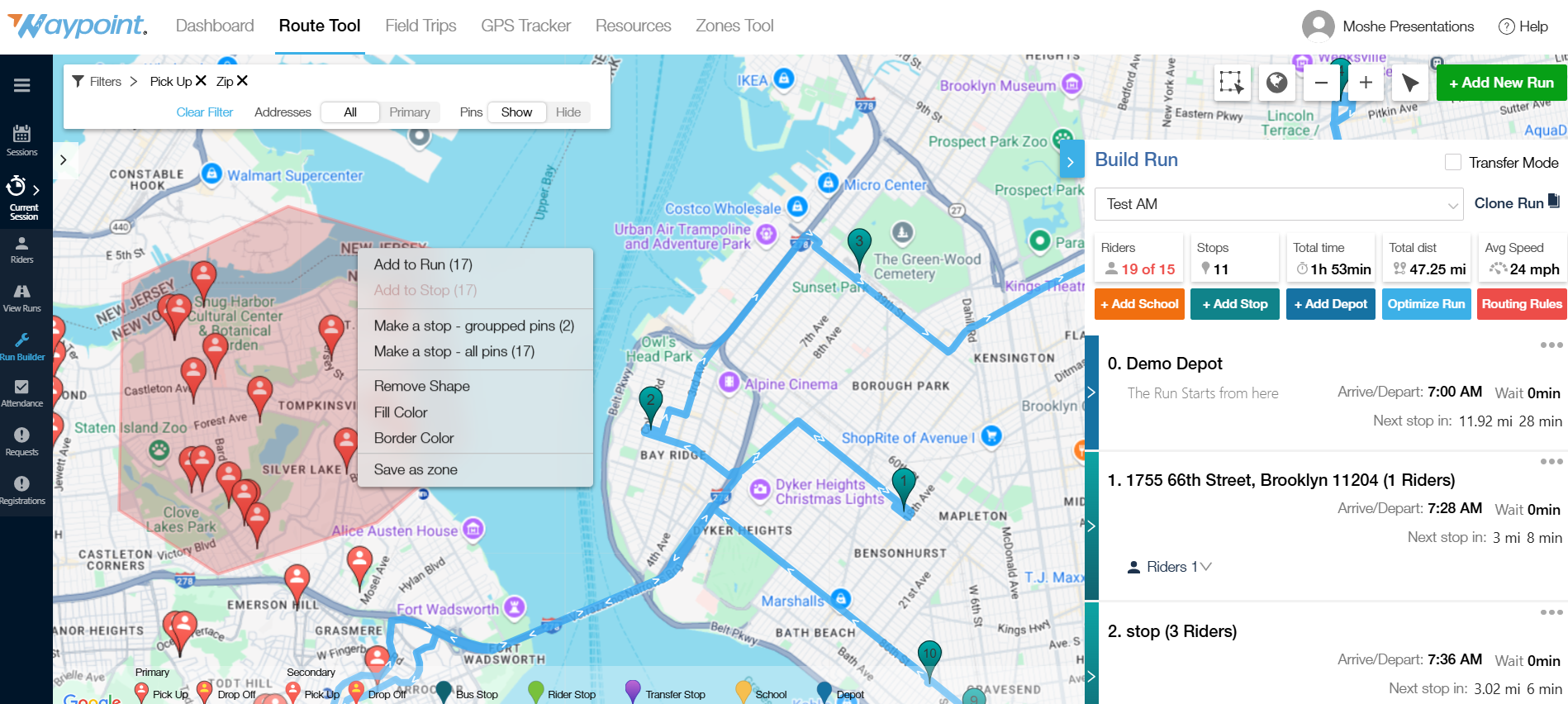Open the GPS Tracker tab
Viewport: 1568px width, 704px height.
526,26
